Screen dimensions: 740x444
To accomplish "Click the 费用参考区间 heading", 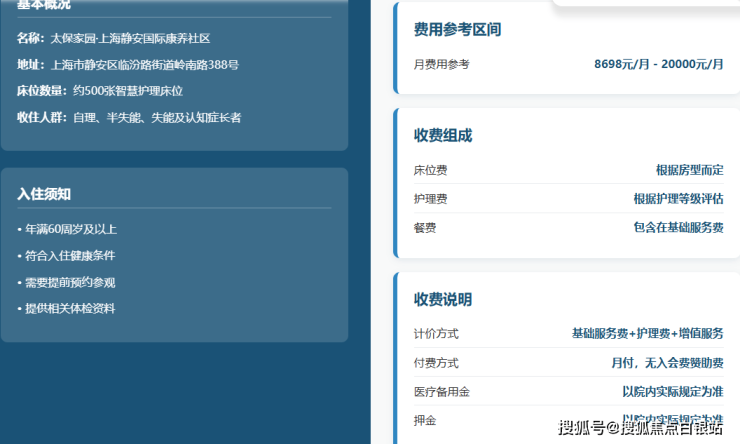I will tap(457, 30).
